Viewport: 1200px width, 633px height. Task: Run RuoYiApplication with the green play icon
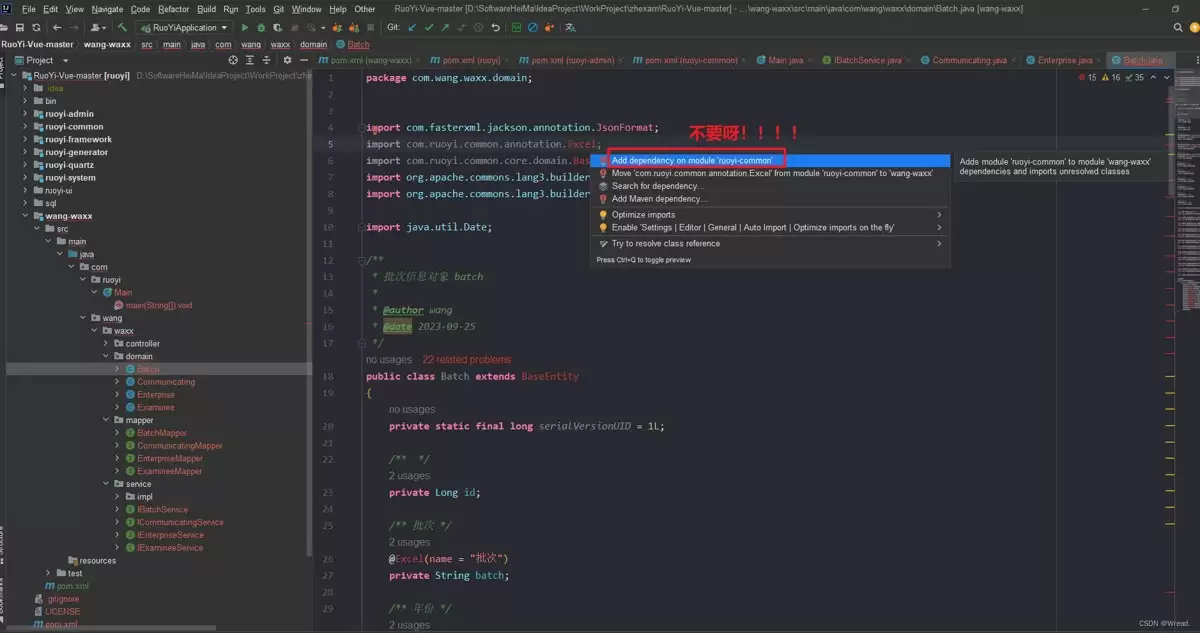point(244,27)
